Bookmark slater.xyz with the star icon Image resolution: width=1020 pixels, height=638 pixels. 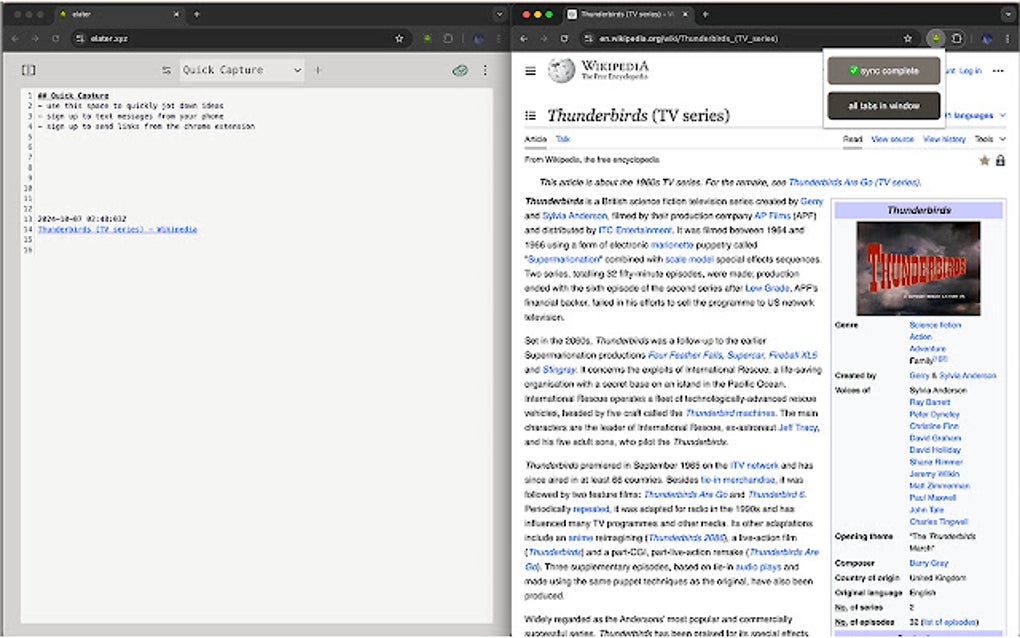pyautogui.click(x=399, y=38)
